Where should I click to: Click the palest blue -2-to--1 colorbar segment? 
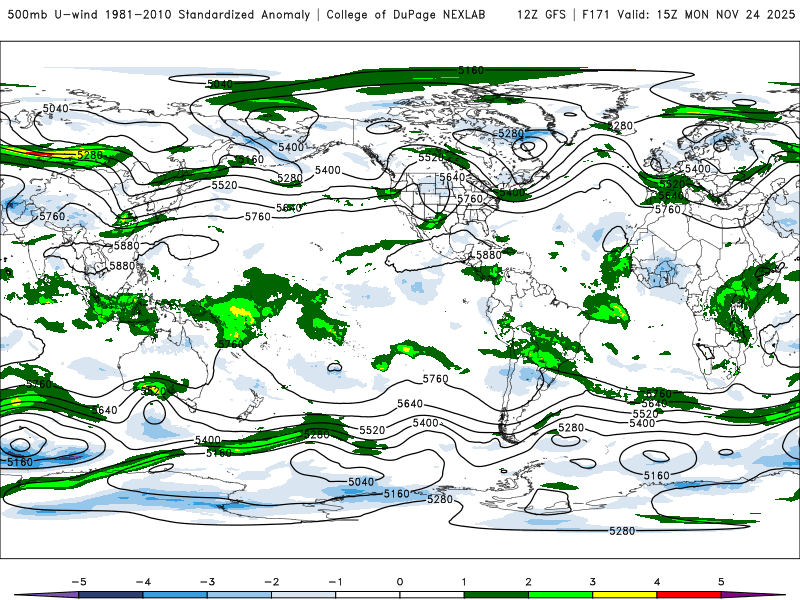coord(304,595)
